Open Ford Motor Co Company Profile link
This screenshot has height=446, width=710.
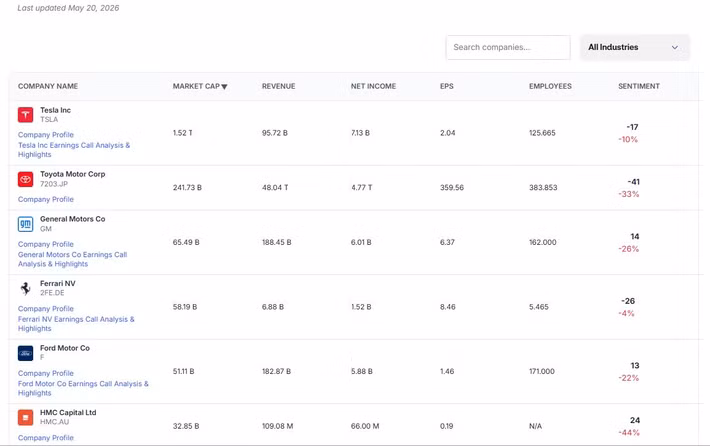point(46,373)
